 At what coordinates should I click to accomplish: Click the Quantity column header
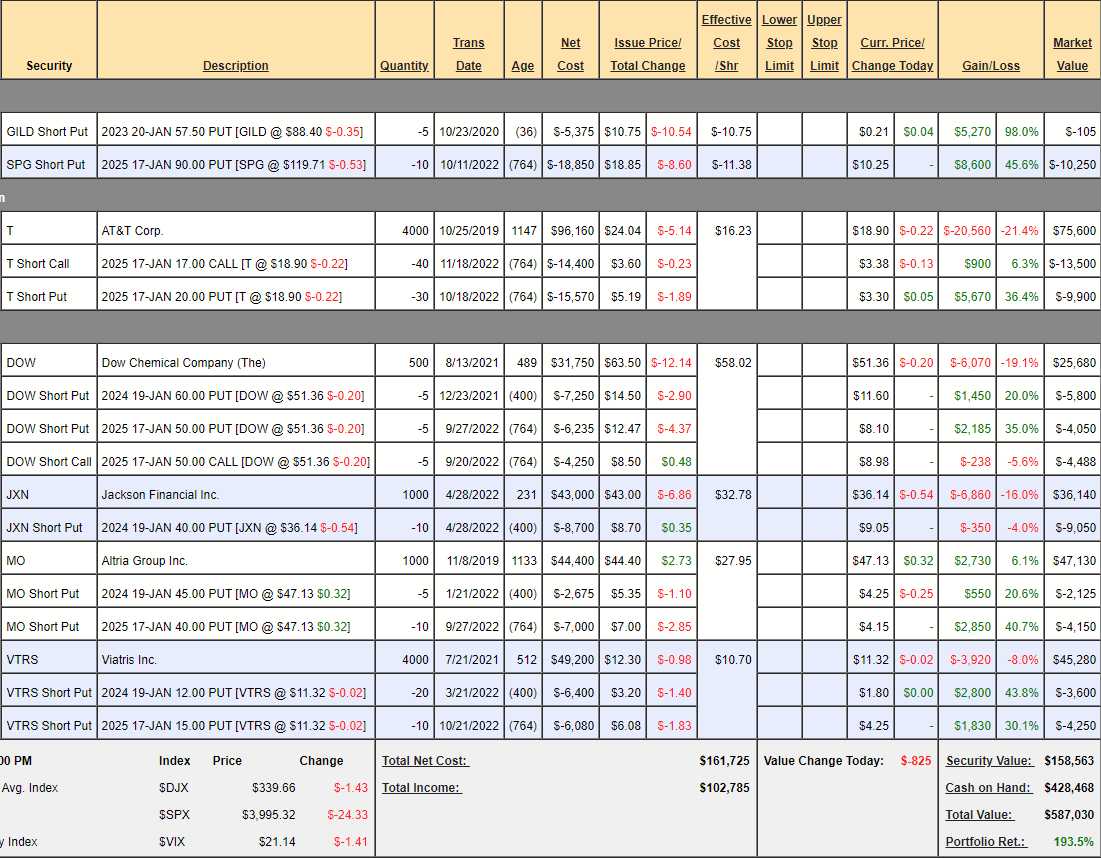point(404,66)
